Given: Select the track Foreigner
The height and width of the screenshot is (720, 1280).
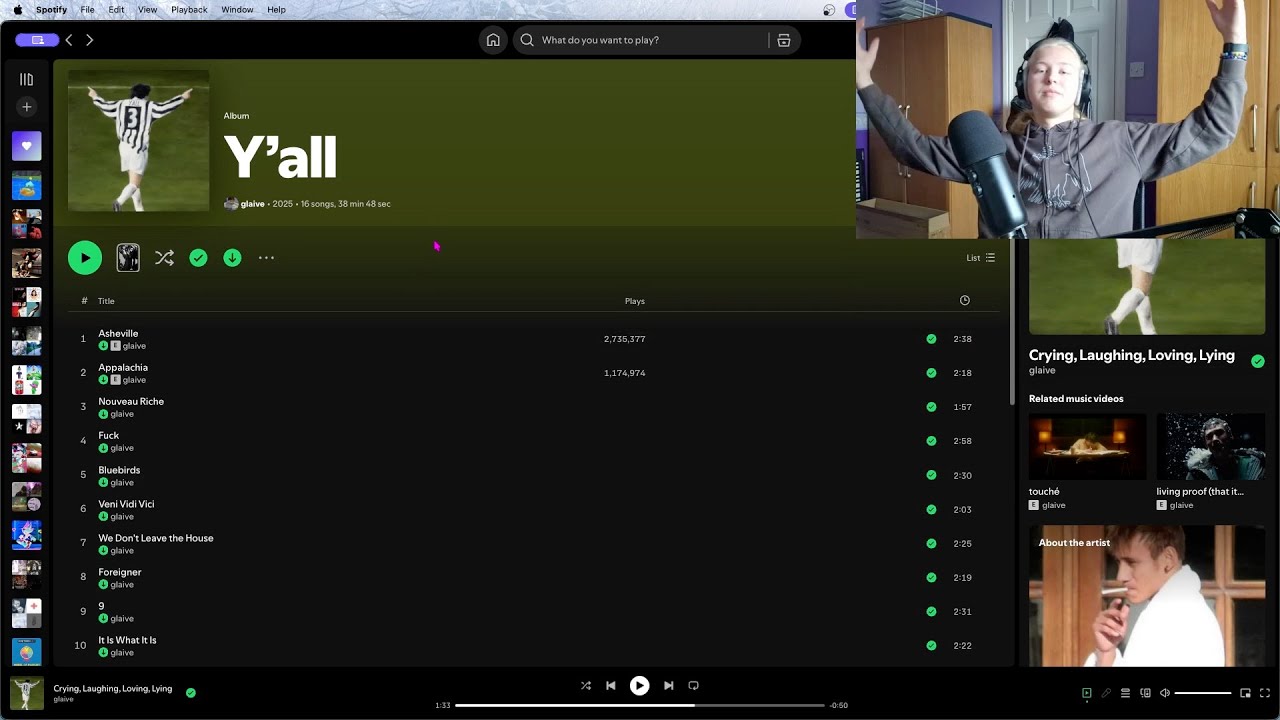Looking at the screenshot, I should click(x=120, y=572).
